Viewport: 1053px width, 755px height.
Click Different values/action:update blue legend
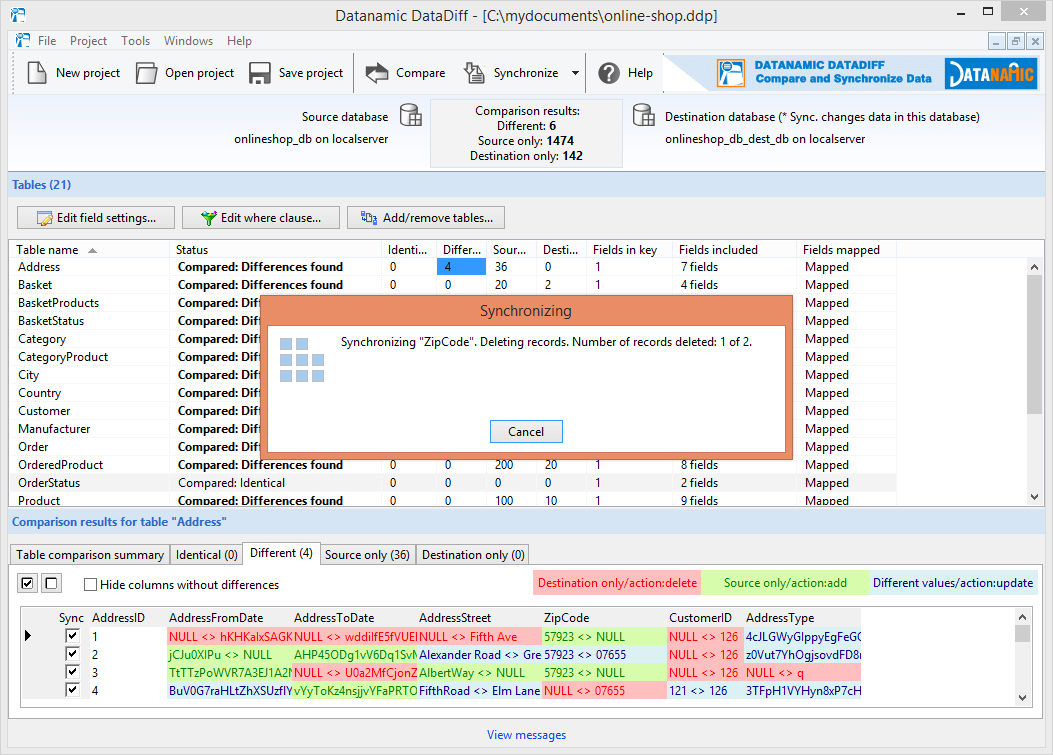click(953, 583)
